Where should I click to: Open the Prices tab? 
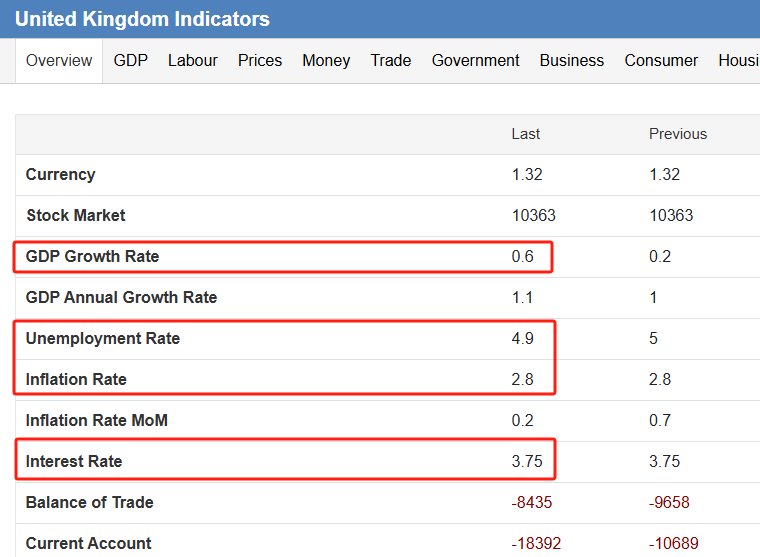click(260, 61)
